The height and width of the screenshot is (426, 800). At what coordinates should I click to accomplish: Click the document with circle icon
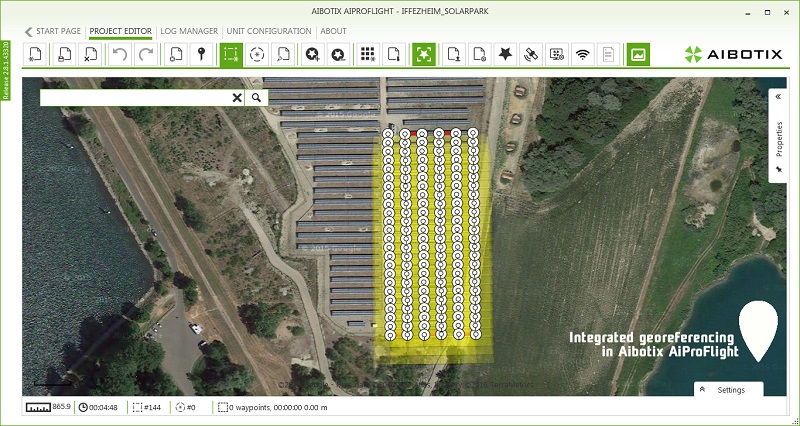[x=175, y=54]
